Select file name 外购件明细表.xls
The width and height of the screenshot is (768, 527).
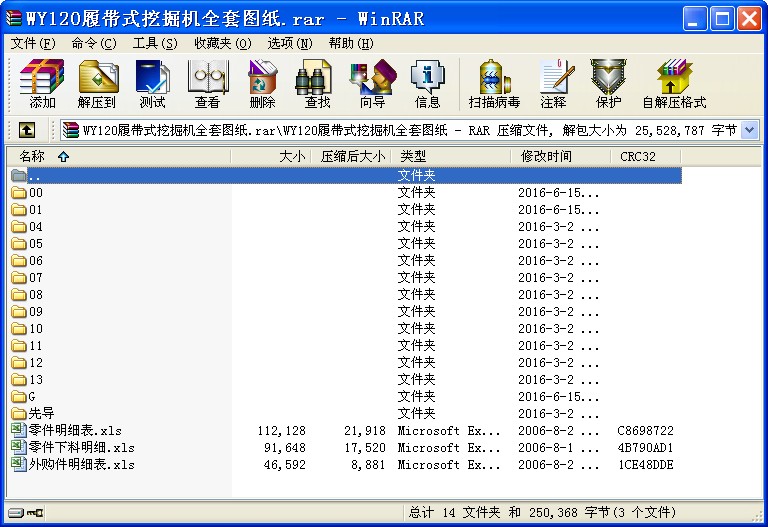pyautogui.click(x=81, y=464)
